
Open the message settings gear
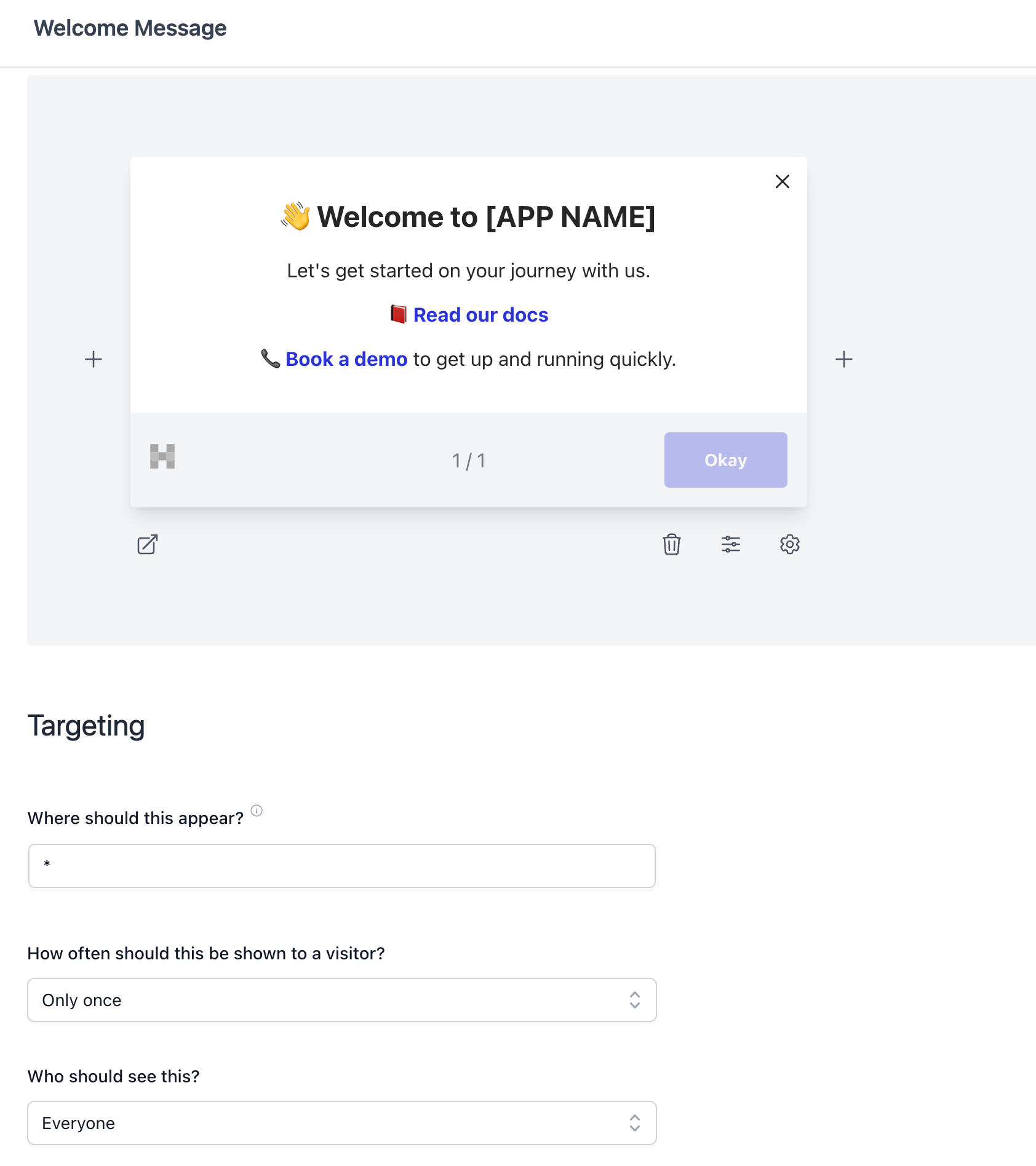pyautogui.click(x=789, y=545)
